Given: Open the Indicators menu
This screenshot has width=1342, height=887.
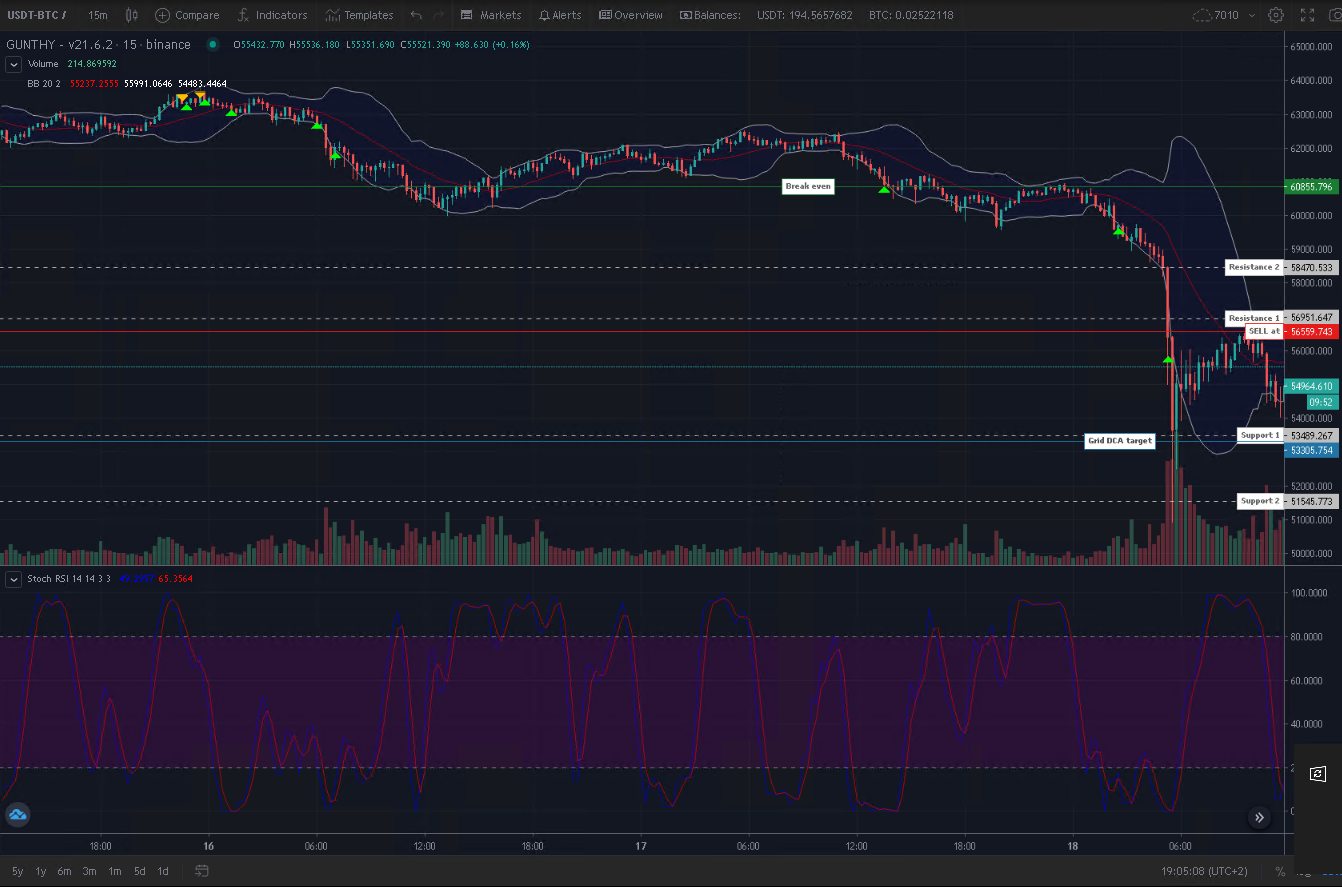Looking at the screenshot, I should coord(272,15).
